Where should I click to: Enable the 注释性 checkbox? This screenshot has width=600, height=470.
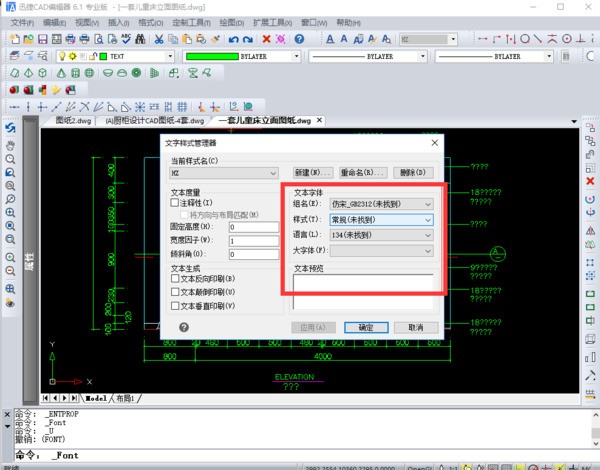tap(175, 202)
